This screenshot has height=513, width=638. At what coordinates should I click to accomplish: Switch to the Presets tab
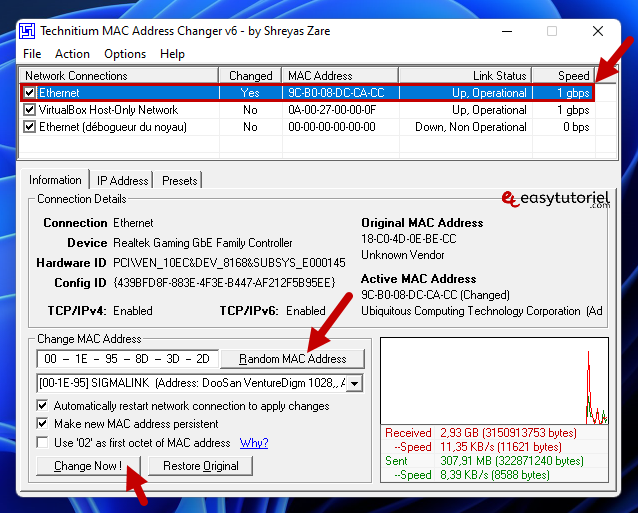[x=179, y=180]
